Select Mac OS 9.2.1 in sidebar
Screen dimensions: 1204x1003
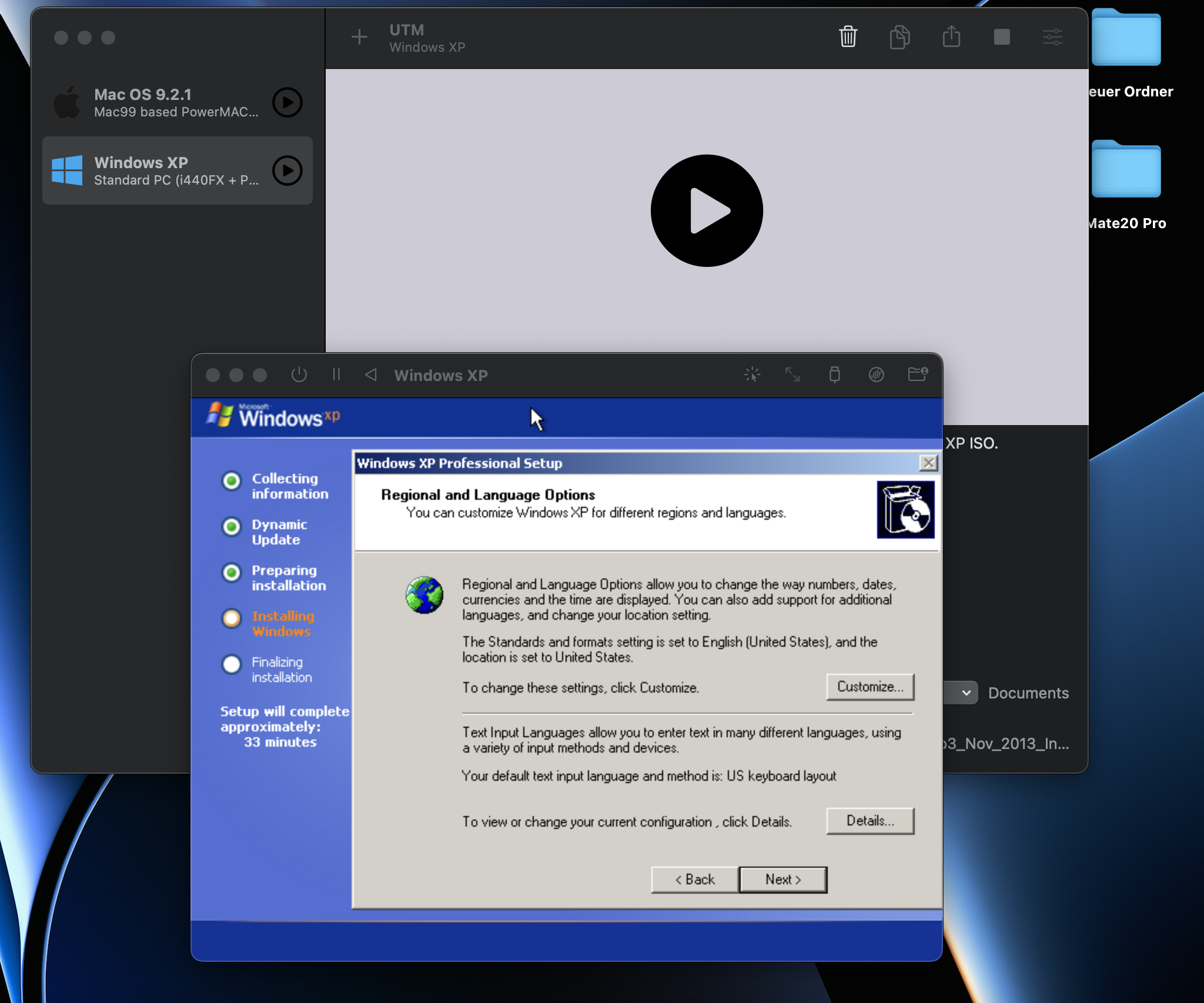click(x=156, y=102)
